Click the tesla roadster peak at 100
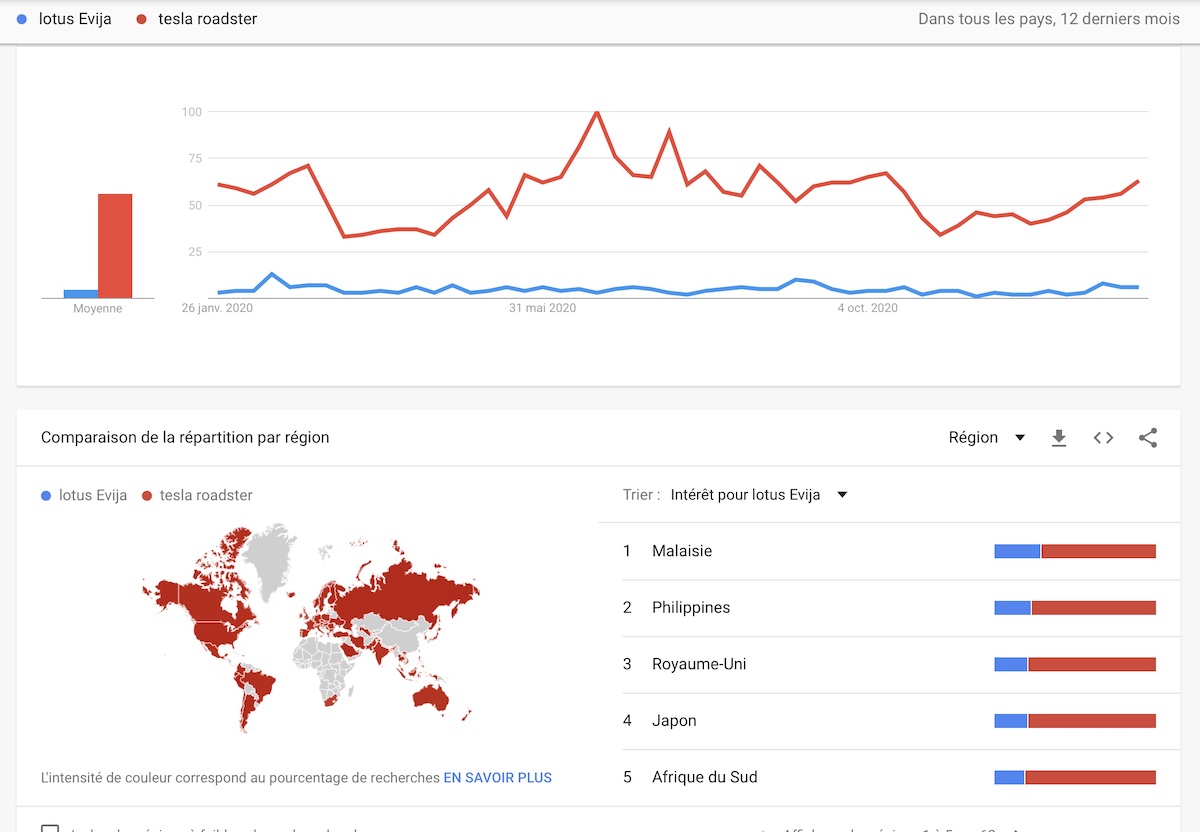This screenshot has height=832, width=1200. tap(597, 112)
